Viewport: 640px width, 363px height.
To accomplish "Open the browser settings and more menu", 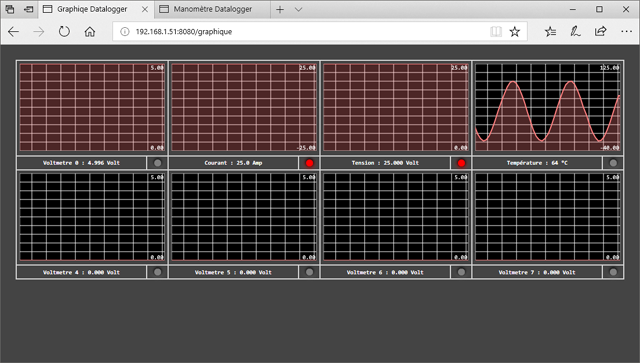I will pyautogui.click(x=626, y=31).
